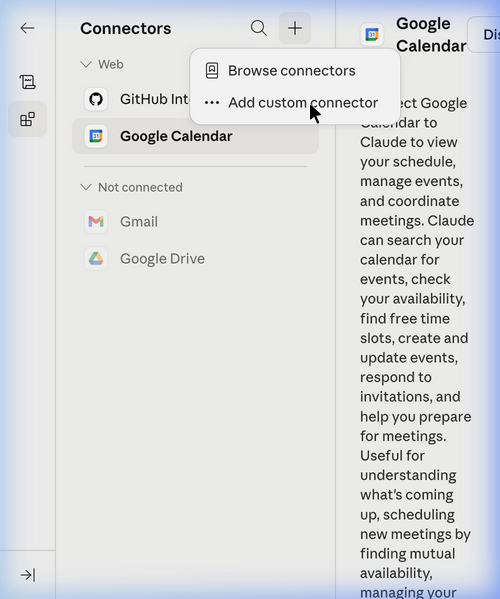Choose Add custom connector from the menu
Viewport: 500px width, 599px height.
click(x=295, y=102)
